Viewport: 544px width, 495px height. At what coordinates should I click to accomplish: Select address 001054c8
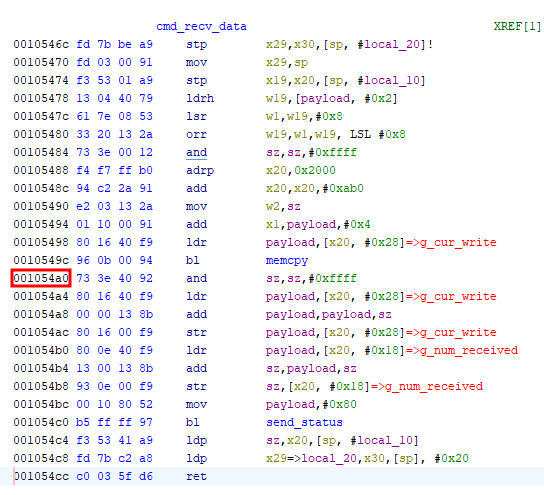[41, 458]
